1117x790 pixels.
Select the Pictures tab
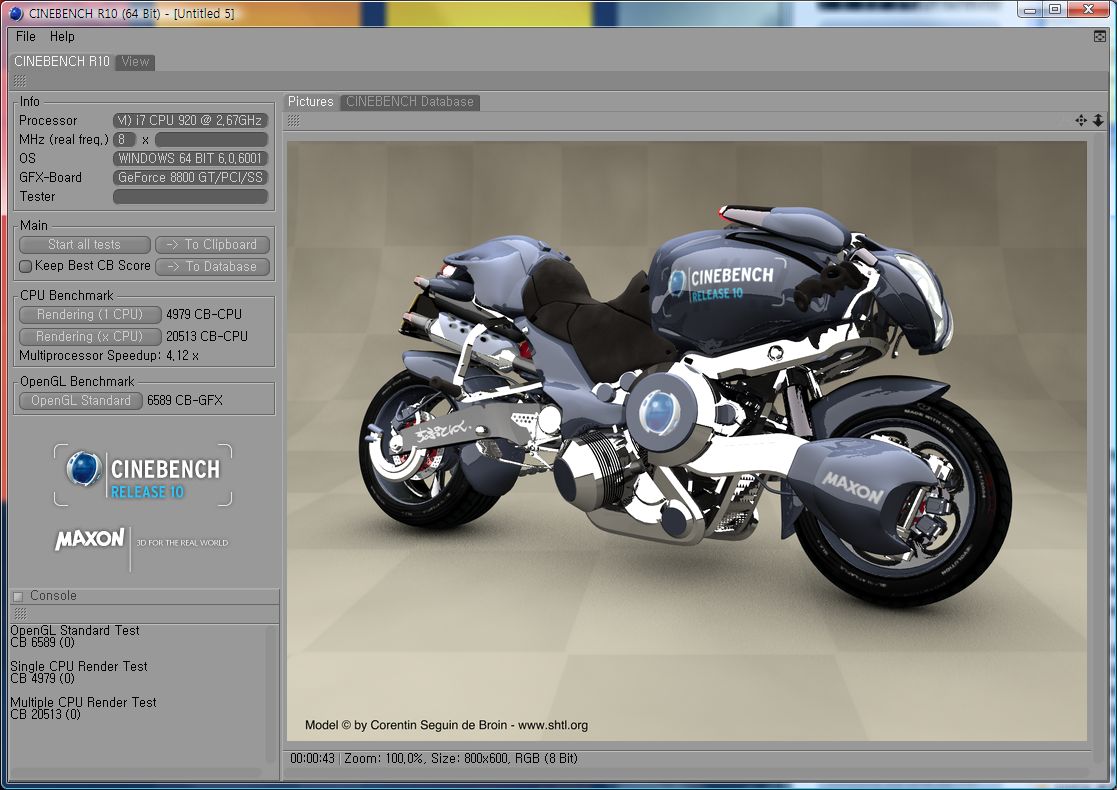tap(311, 102)
